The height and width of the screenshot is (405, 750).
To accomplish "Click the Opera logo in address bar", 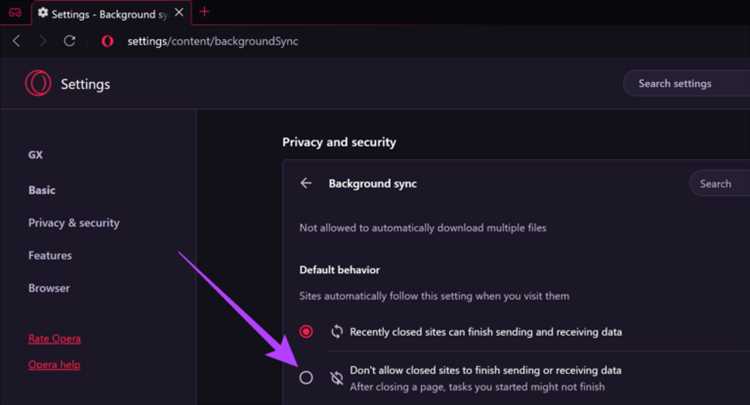I will 107,41.
